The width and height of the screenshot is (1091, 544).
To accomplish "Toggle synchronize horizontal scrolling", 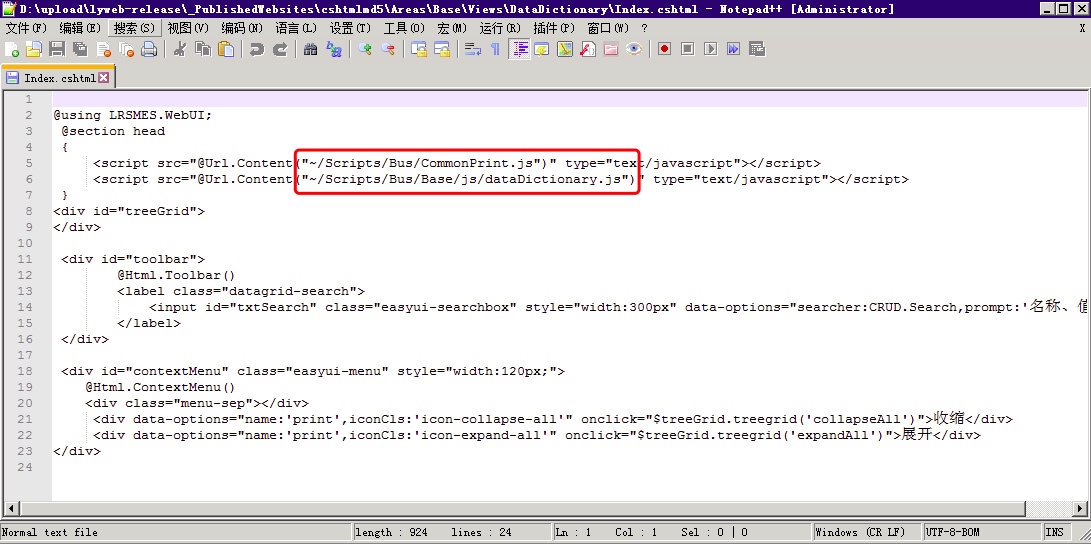I will coord(441,49).
